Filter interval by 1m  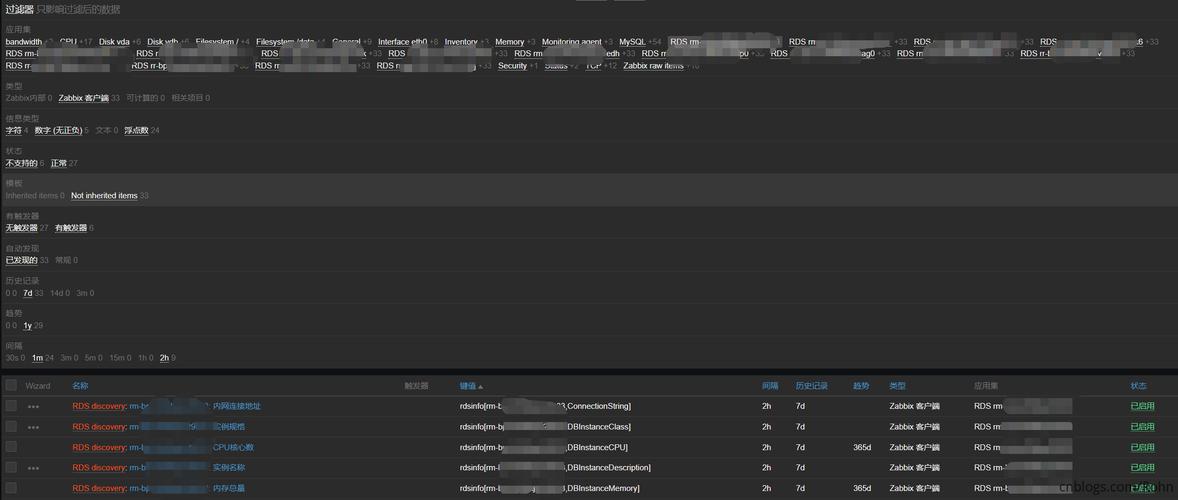tap(38, 358)
